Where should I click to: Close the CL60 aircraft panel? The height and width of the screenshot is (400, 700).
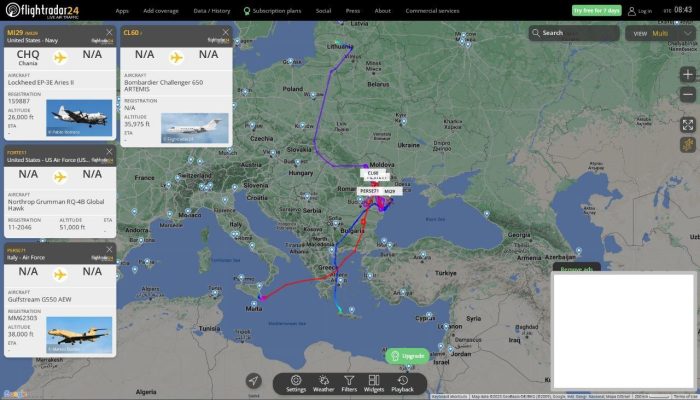[x=225, y=32]
